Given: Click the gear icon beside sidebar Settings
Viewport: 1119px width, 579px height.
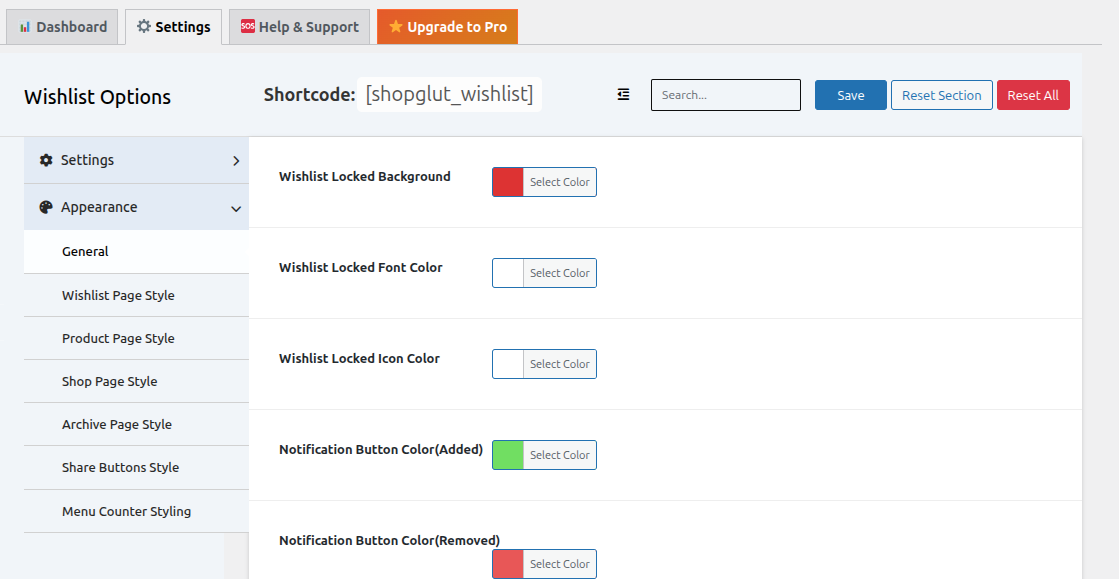Looking at the screenshot, I should (46, 160).
